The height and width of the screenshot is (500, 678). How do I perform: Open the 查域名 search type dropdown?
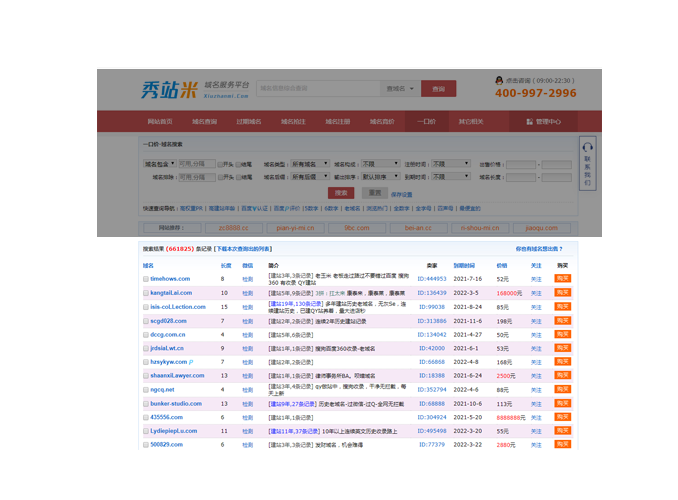[x=401, y=89]
